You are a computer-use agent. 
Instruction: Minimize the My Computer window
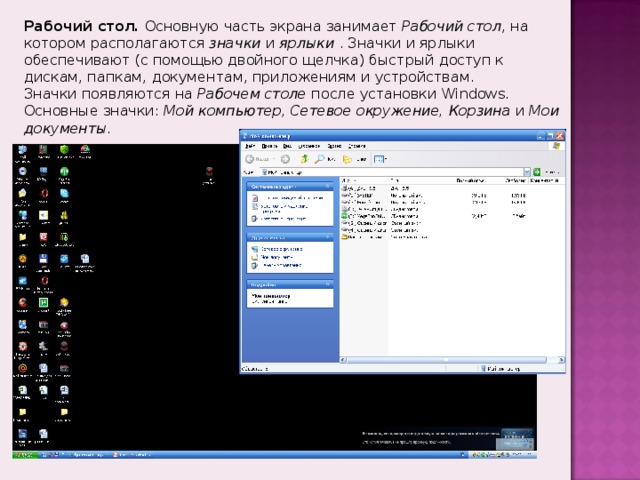(540, 136)
